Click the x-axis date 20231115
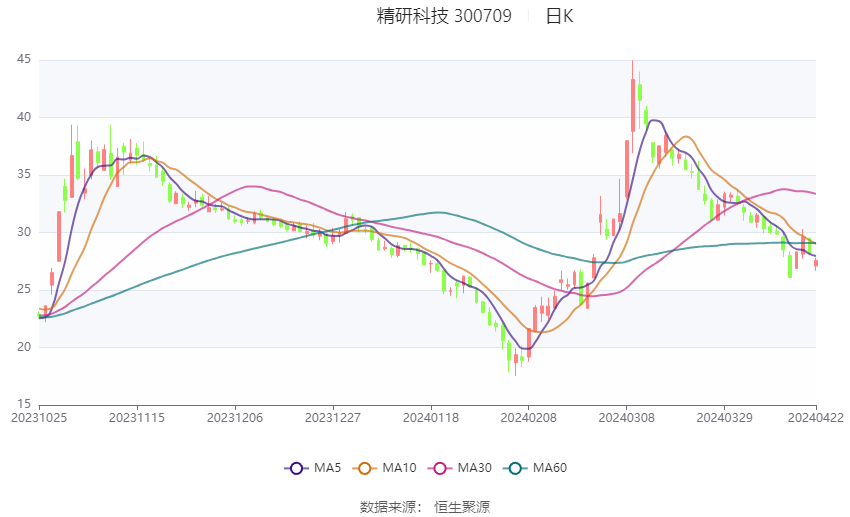The height and width of the screenshot is (517, 850). pos(137,418)
